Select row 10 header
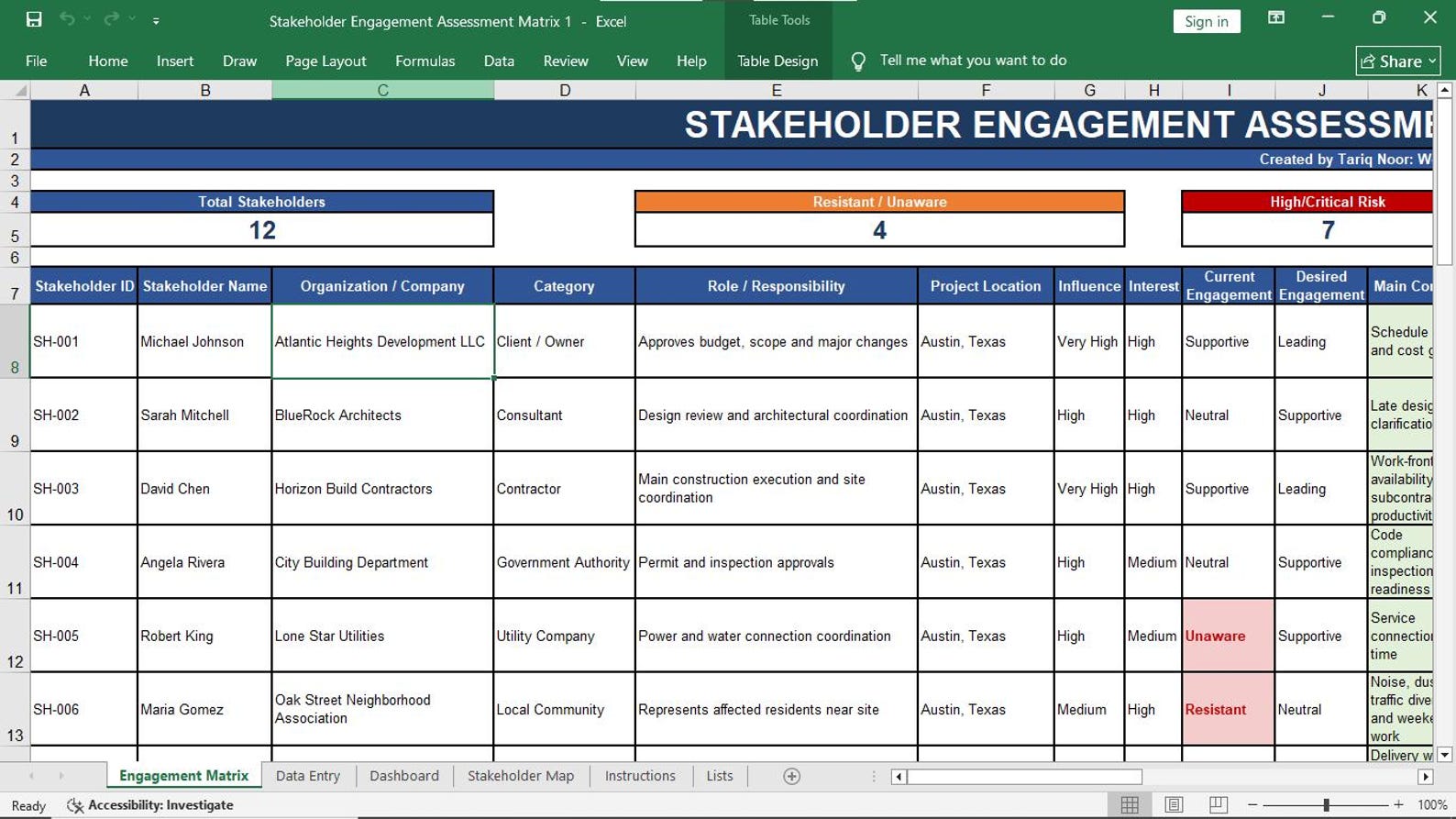Image resolution: width=1456 pixels, height=819 pixels. point(15,488)
